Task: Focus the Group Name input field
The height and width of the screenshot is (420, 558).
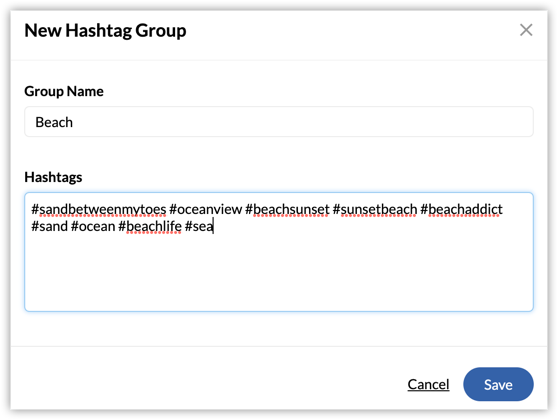Action: 279,122
